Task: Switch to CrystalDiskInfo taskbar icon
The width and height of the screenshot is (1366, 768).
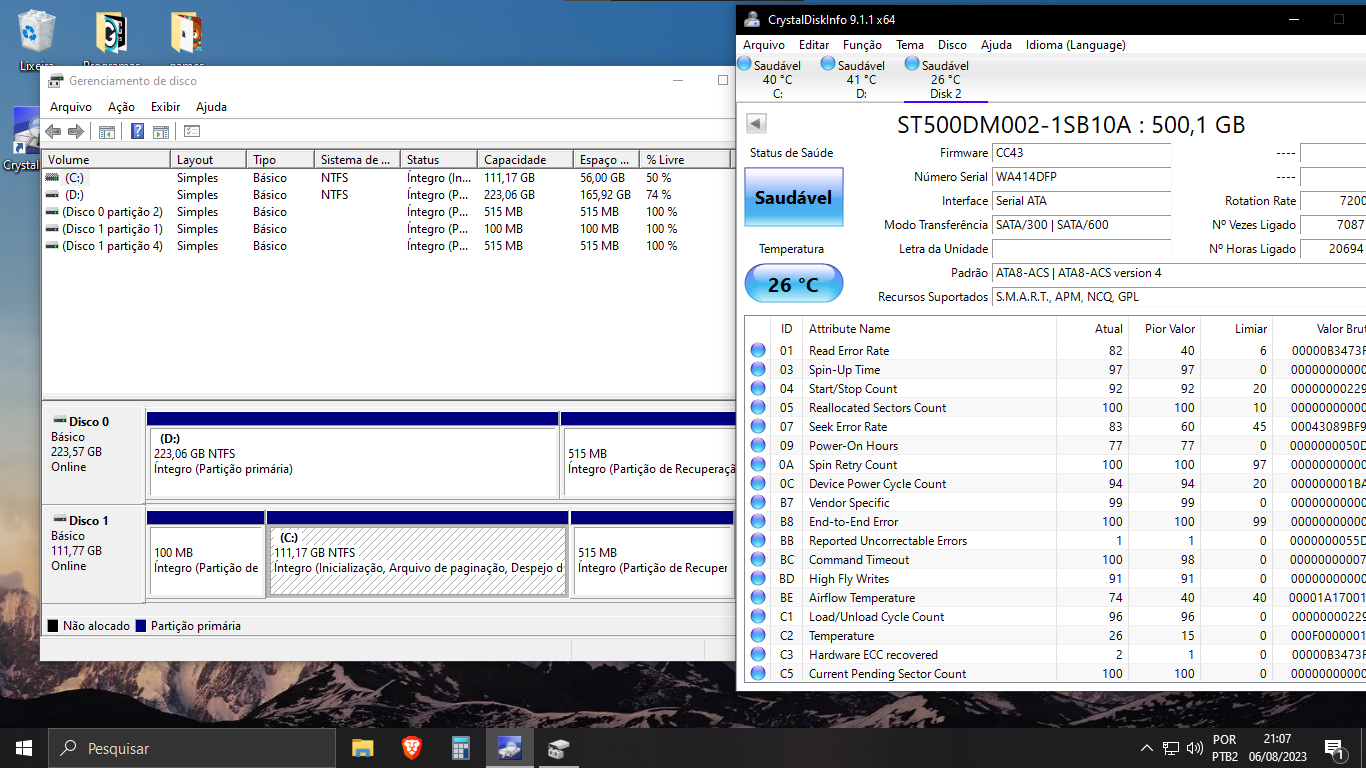Action: point(509,748)
